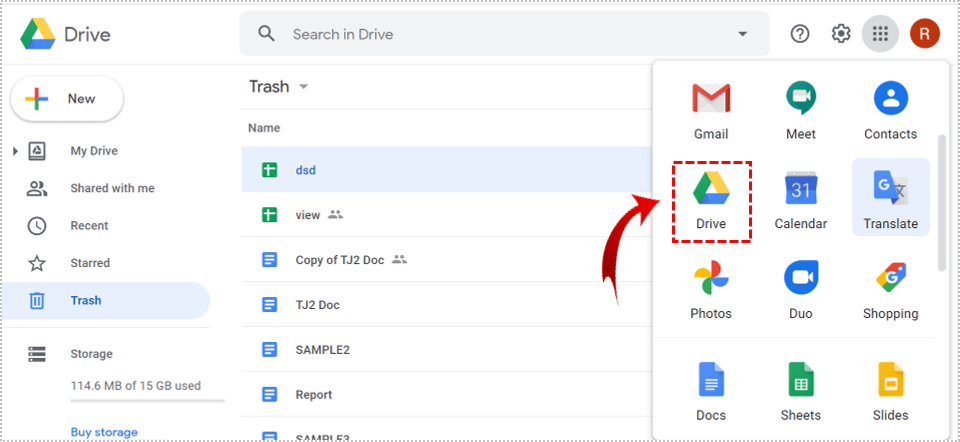Click the Buy storage link
The image size is (960, 442).
click(x=104, y=432)
